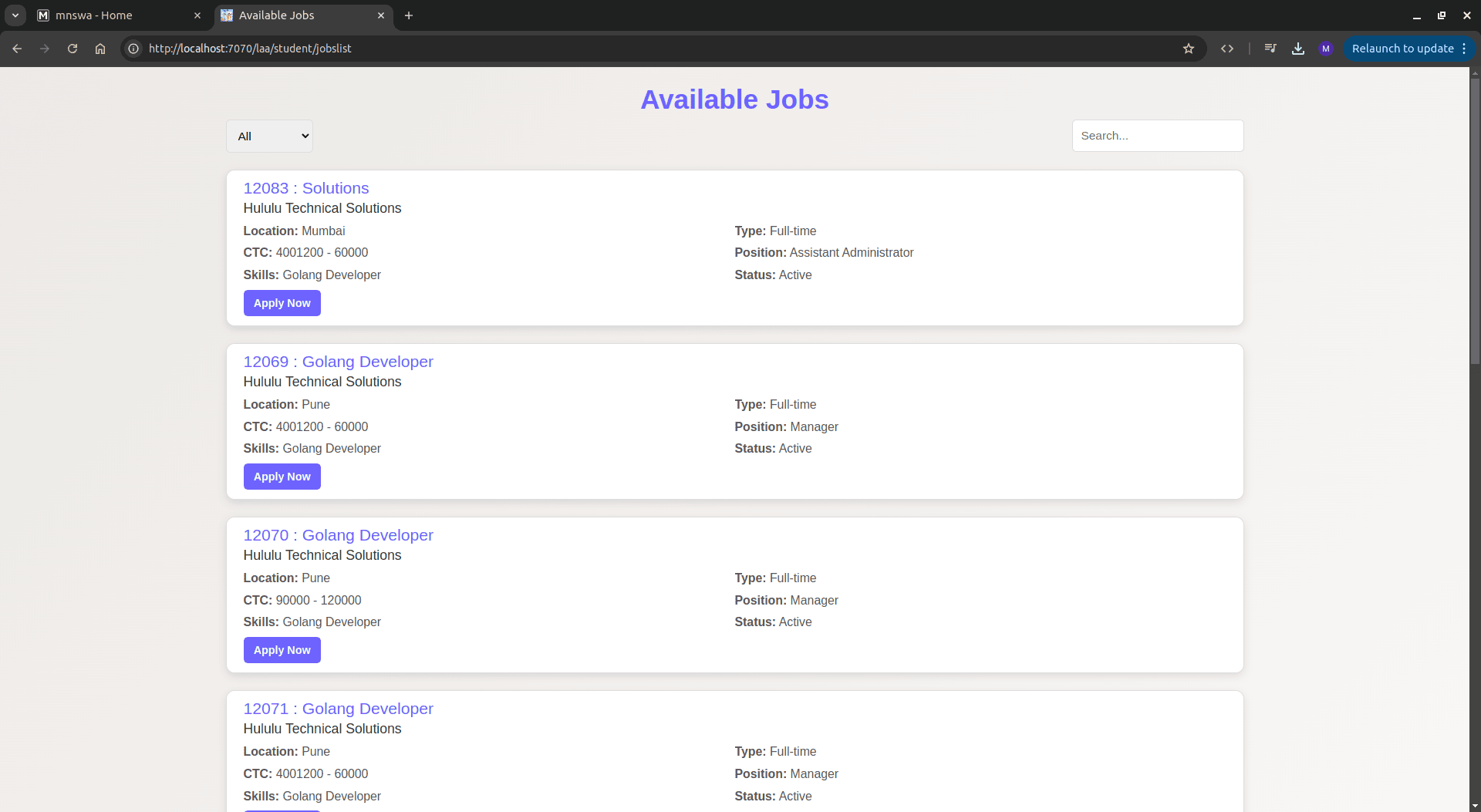Click Relaunch to update button
Viewport: 1481px width, 812px height.
coord(1402,49)
